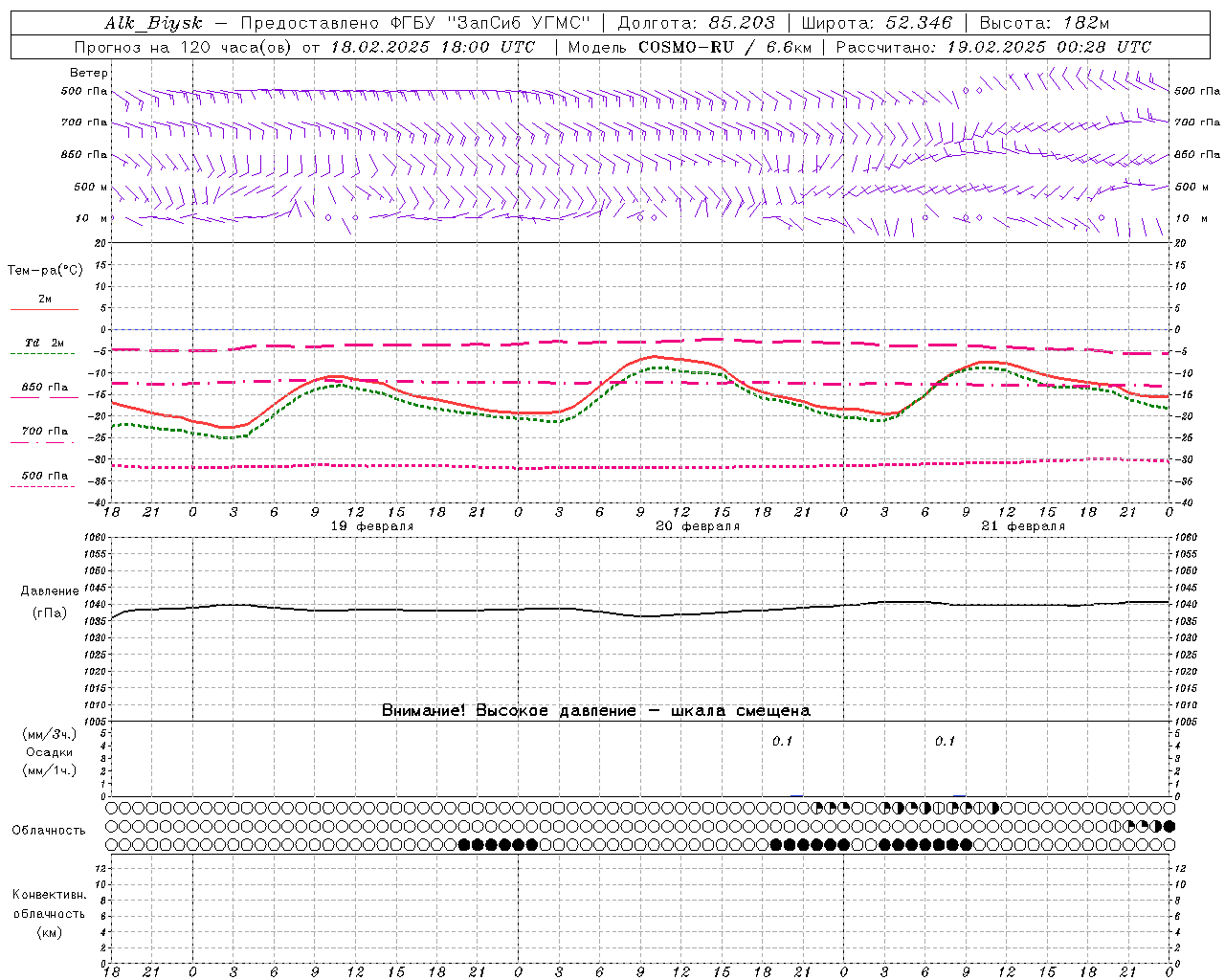Select the calculation time "19.02.2025 00:28 UTC"
The image size is (1225, 980).
(1049, 47)
